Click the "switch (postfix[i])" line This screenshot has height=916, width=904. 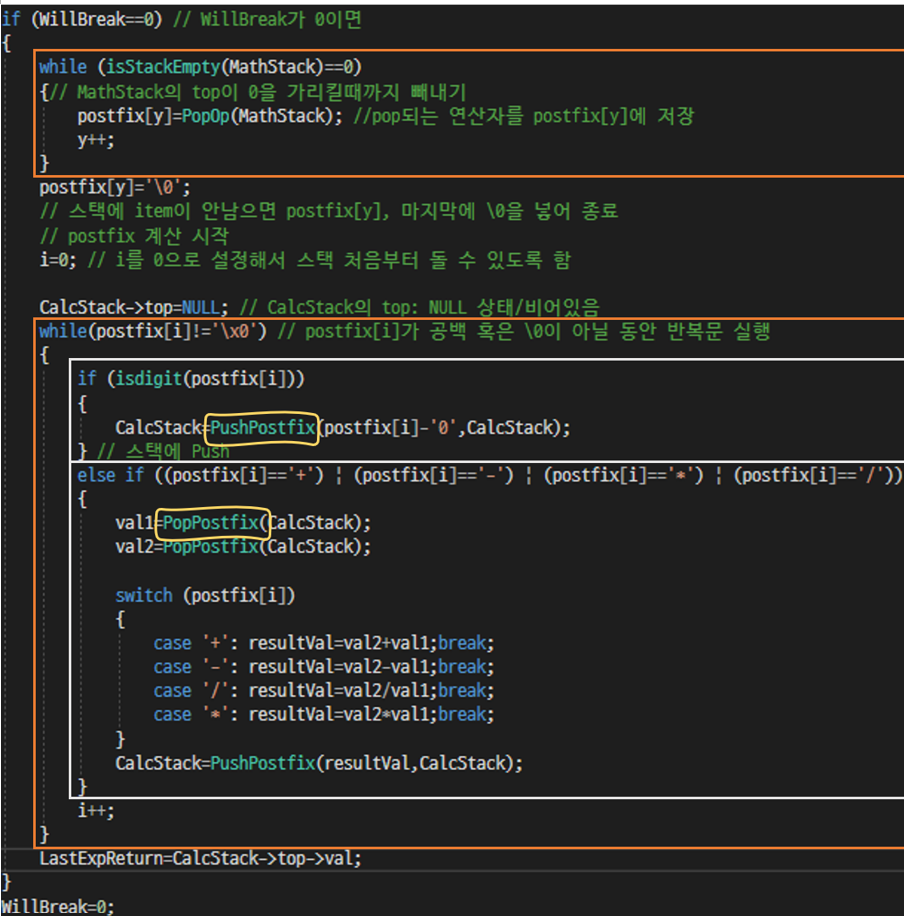(x=205, y=595)
